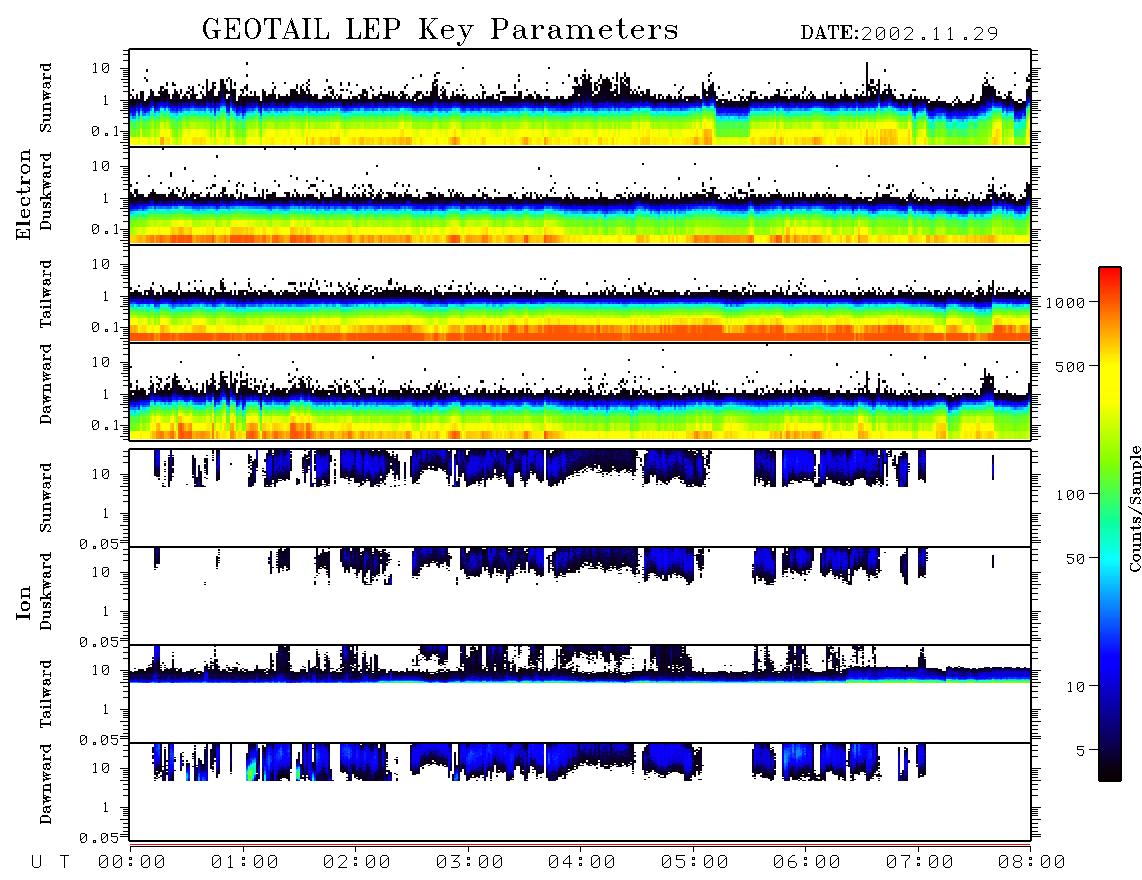Select the Ion "Sunward" panel label

pos(46,497)
